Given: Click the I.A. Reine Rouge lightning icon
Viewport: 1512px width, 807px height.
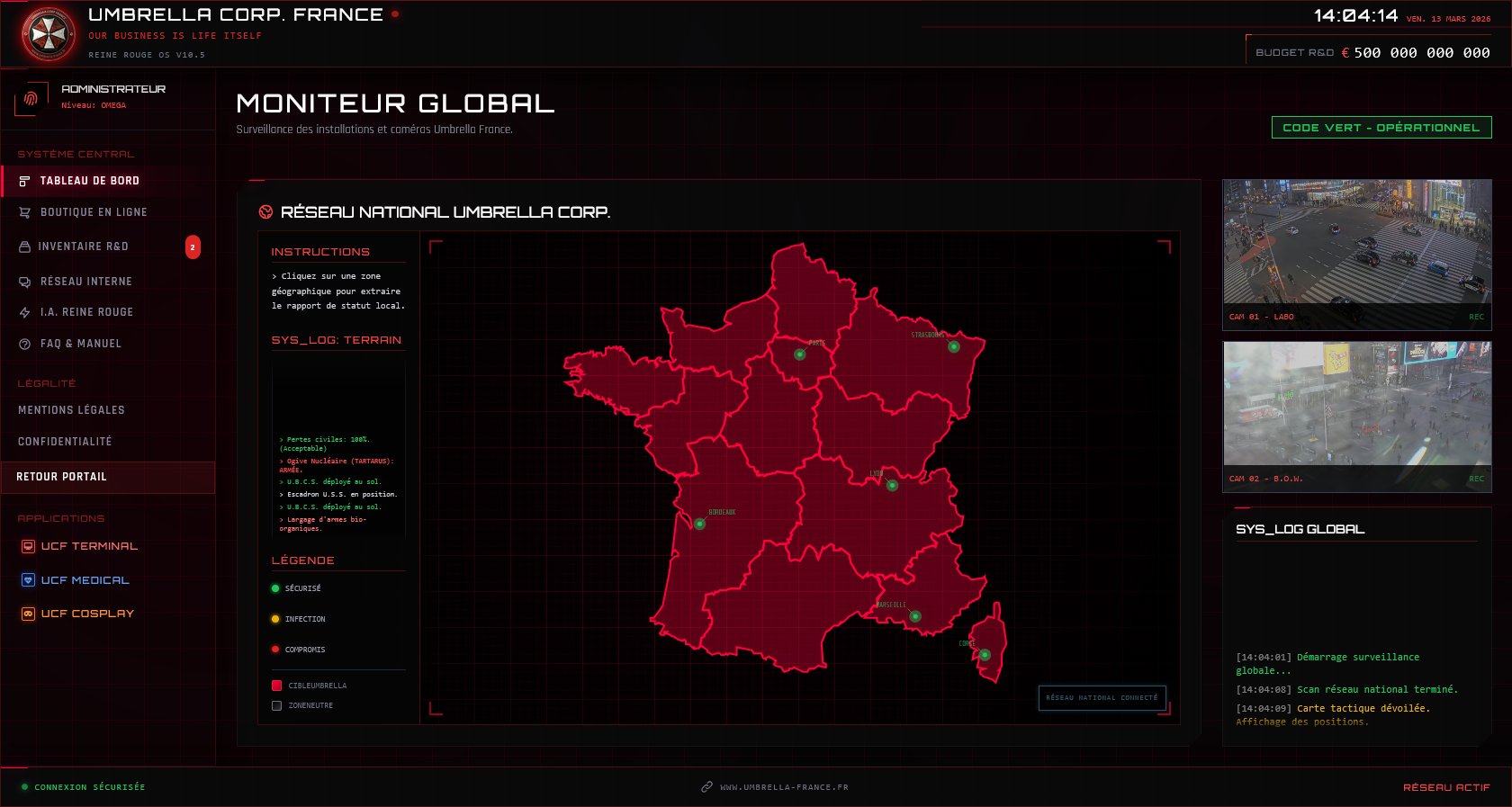Looking at the screenshot, I should coord(25,312).
